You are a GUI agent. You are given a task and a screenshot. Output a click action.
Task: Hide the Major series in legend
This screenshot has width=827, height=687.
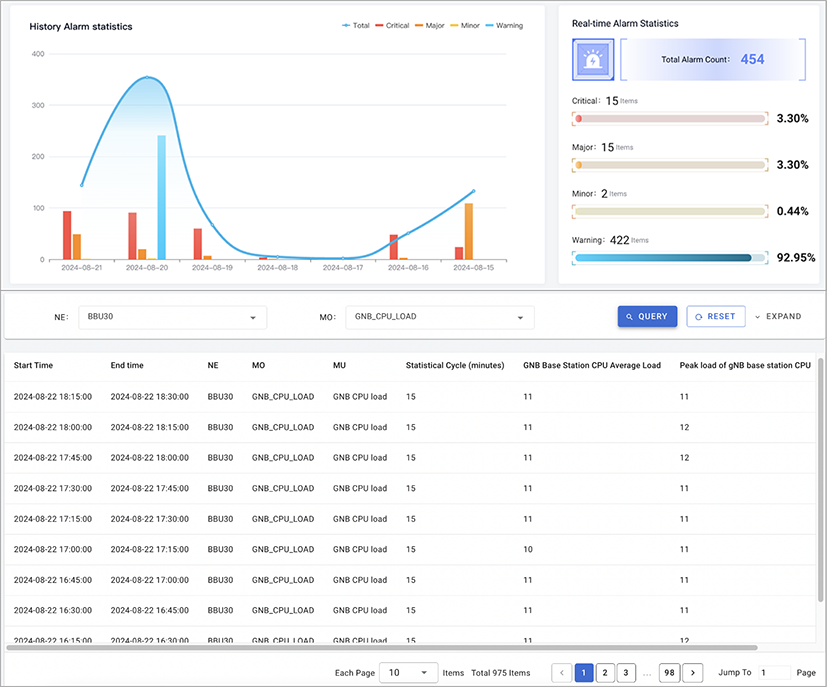click(430, 26)
